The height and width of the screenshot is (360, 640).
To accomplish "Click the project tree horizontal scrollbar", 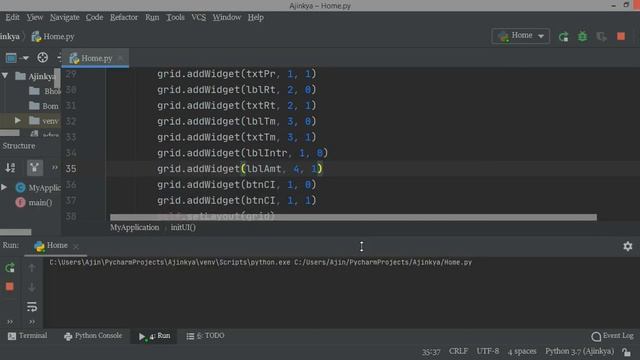I will 10,133.
